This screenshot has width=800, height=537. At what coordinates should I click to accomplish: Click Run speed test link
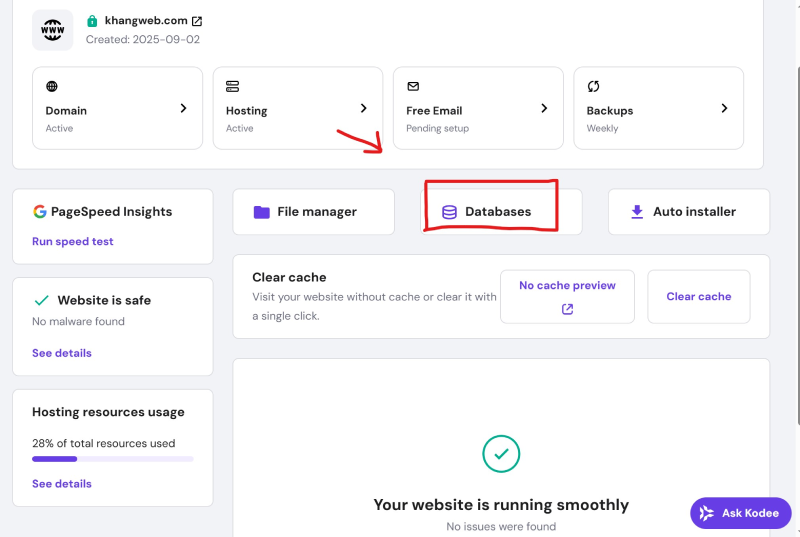pyautogui.click(x=73, y=241)
